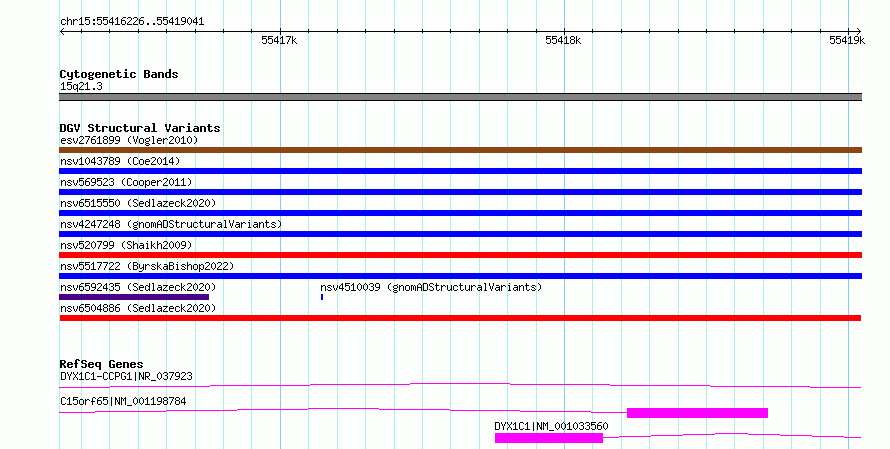Click the red bar under nsv6504886

coord(460,318)
